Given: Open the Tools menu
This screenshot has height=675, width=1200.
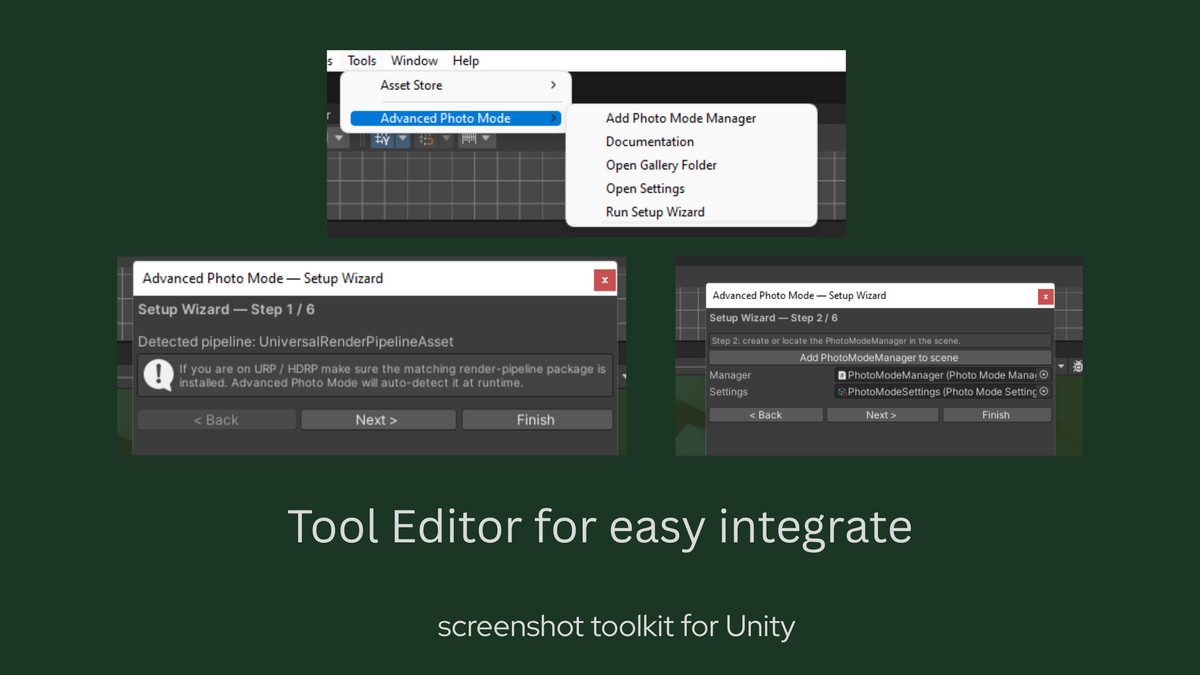Looking at the screenshot, I should (x=362, y=61).
